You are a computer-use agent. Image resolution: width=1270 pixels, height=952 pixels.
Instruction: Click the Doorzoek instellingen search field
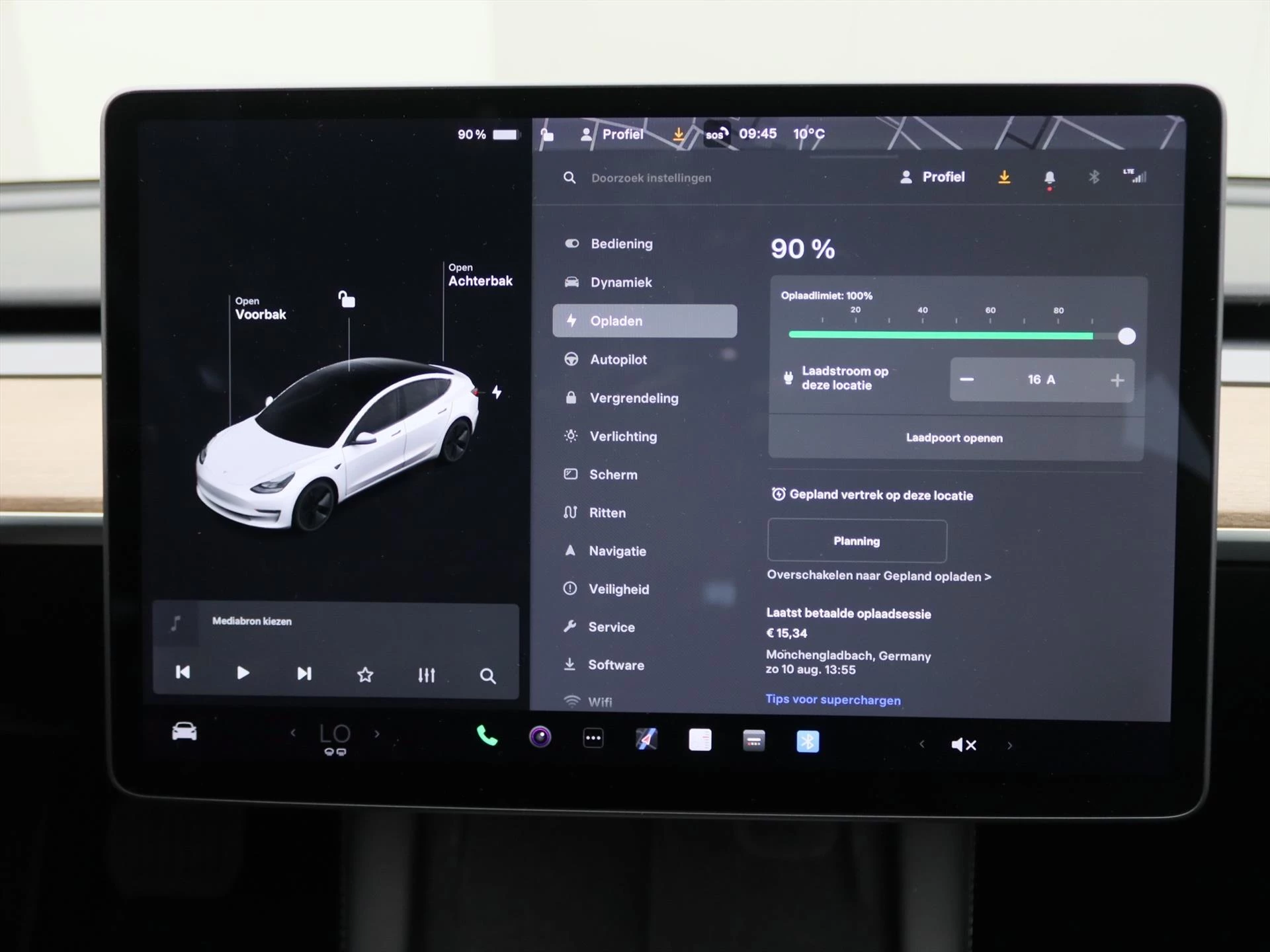click(652, 178)
